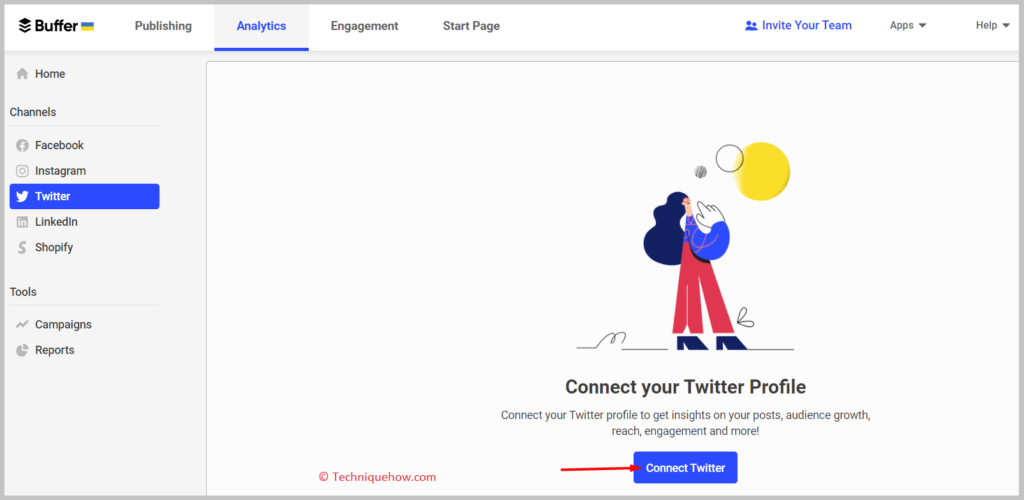The width and height of the screenshot is (1024, 500).
Task: Click the Reports pie chart icon
Action: point(22,350)
